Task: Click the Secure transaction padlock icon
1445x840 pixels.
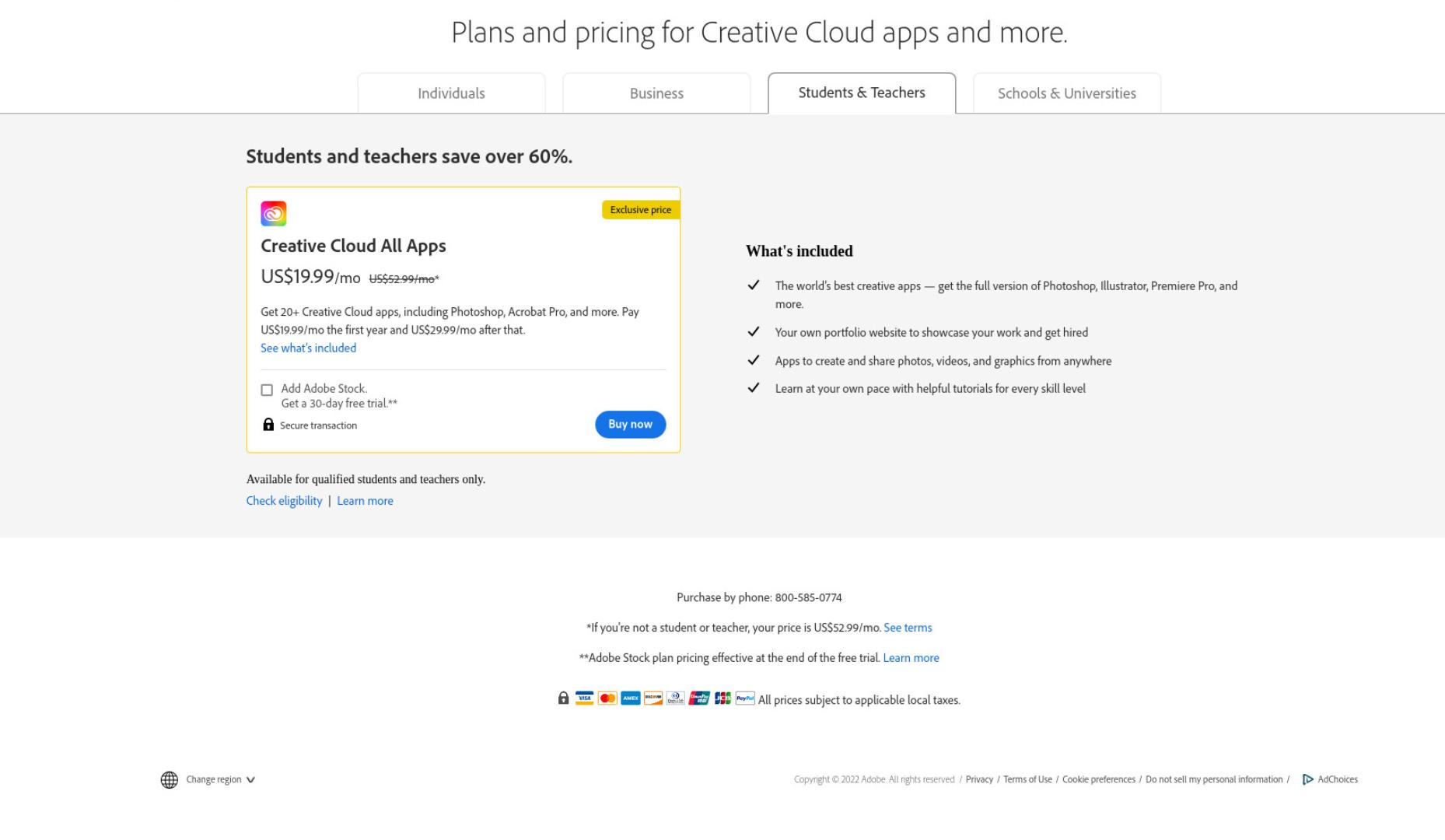Action: point(268,424)
